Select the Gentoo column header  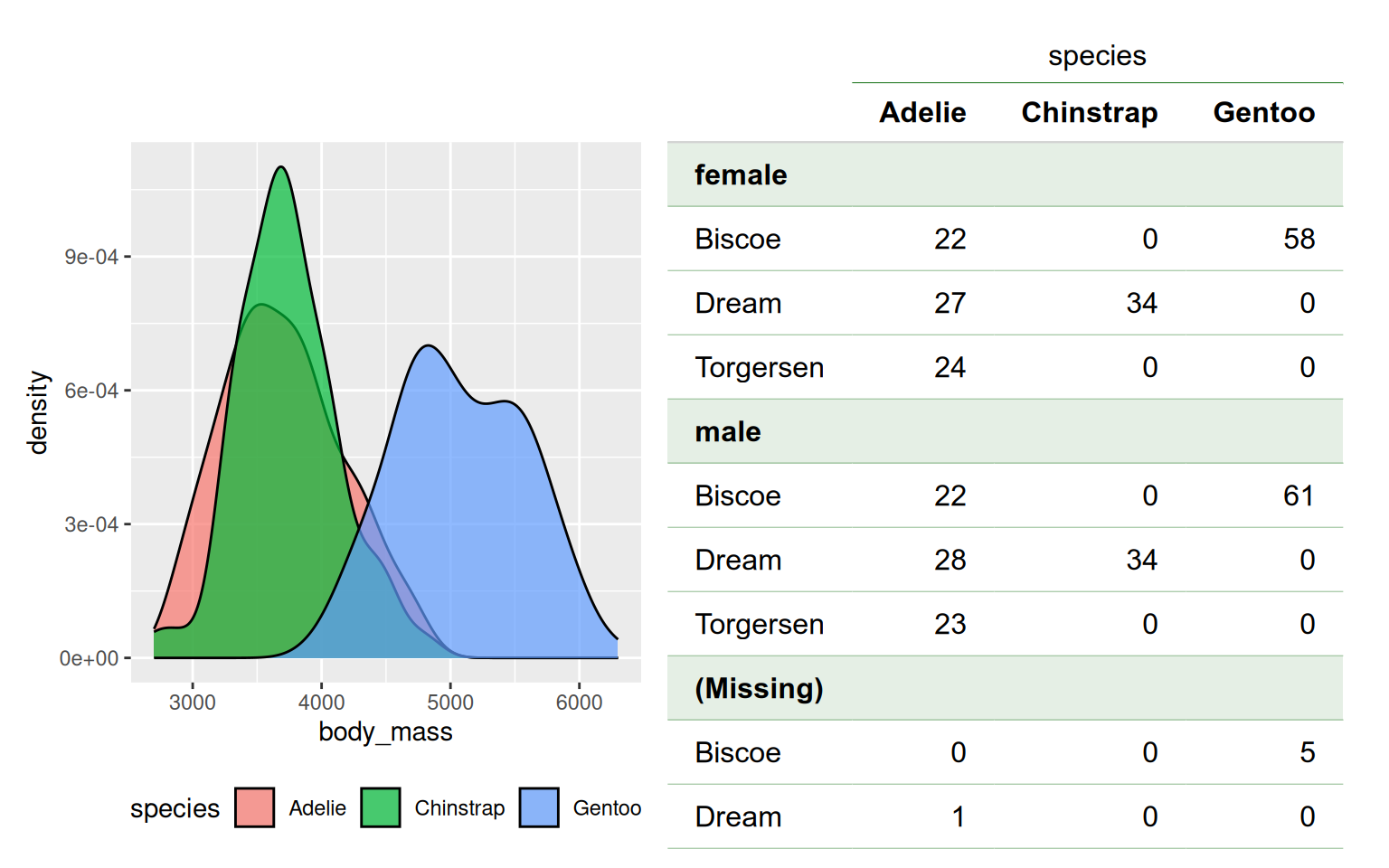click(x=1263, y=113)
